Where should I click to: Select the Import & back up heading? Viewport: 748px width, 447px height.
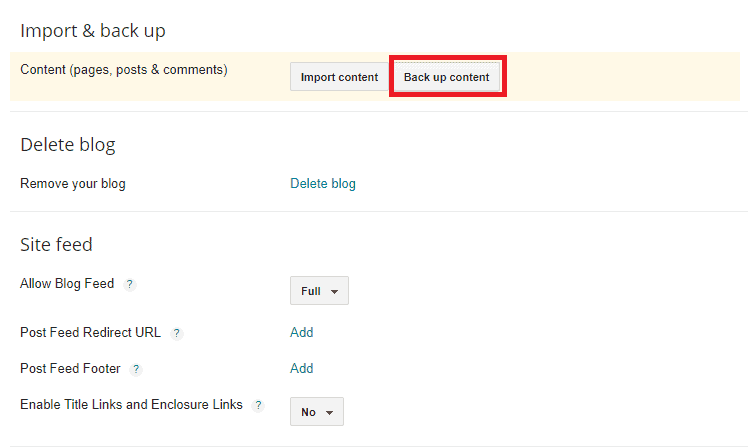tap(93, 31)
